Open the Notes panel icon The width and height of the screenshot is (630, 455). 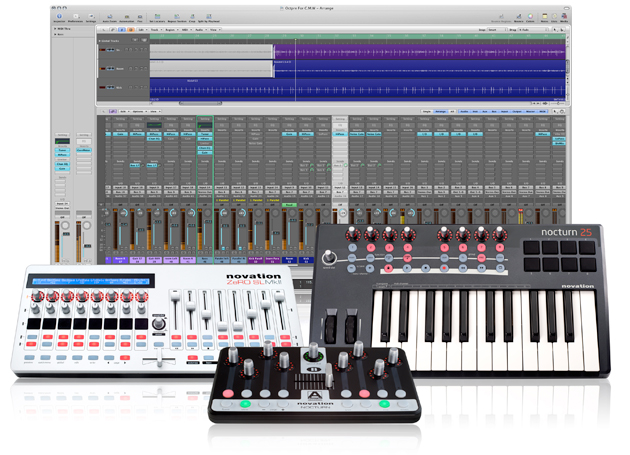[545, 18]
